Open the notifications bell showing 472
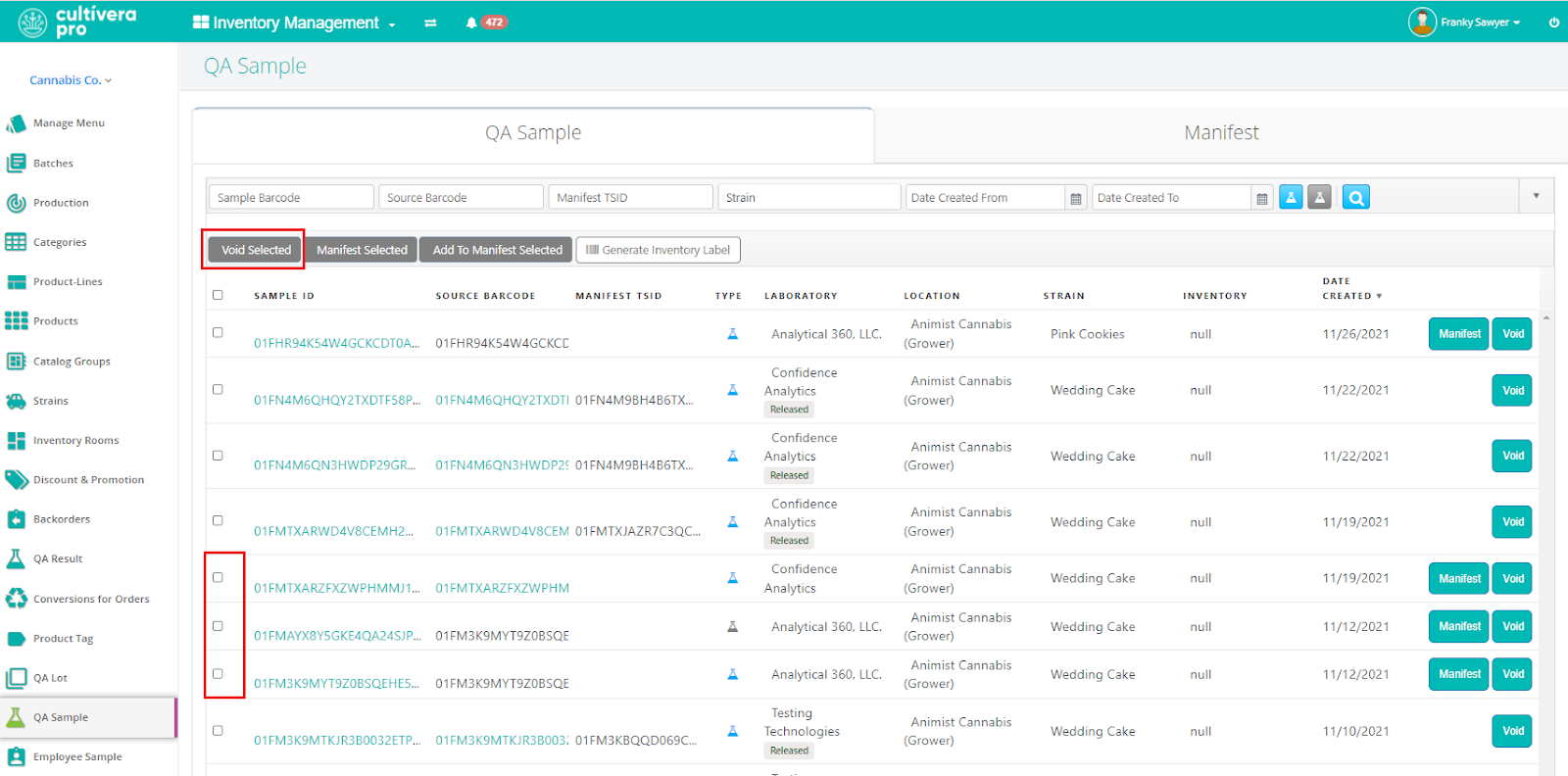This screenshot has height=776, width=1568. pyautogui.click(x=471, y=23)
